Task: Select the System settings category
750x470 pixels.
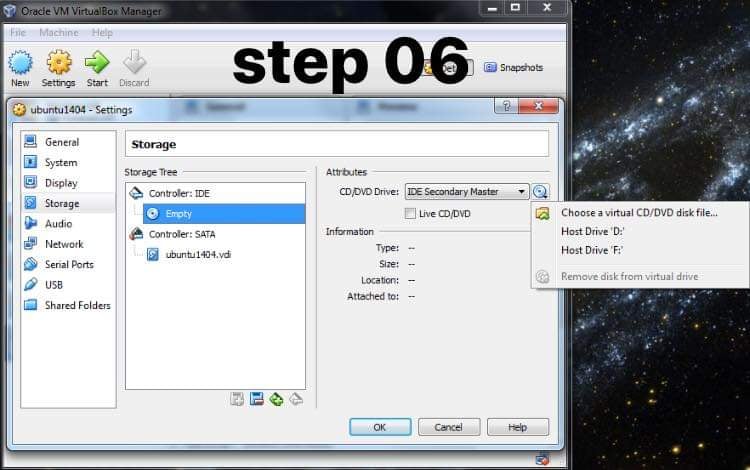Action: tap(68, 163)
